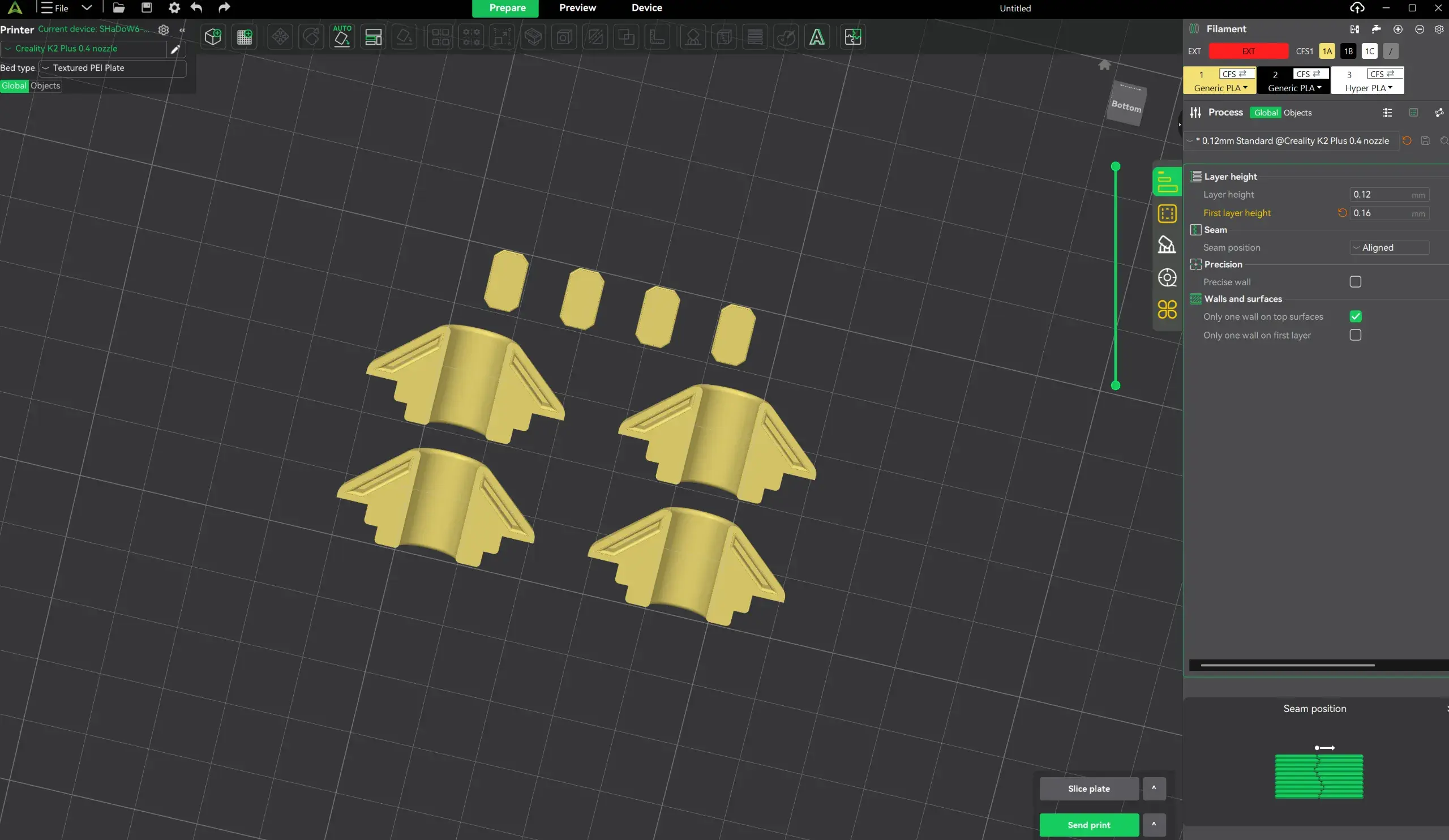Click the Send print button
Screen dimensions: 1449x840
click(x=1088, y=825)
